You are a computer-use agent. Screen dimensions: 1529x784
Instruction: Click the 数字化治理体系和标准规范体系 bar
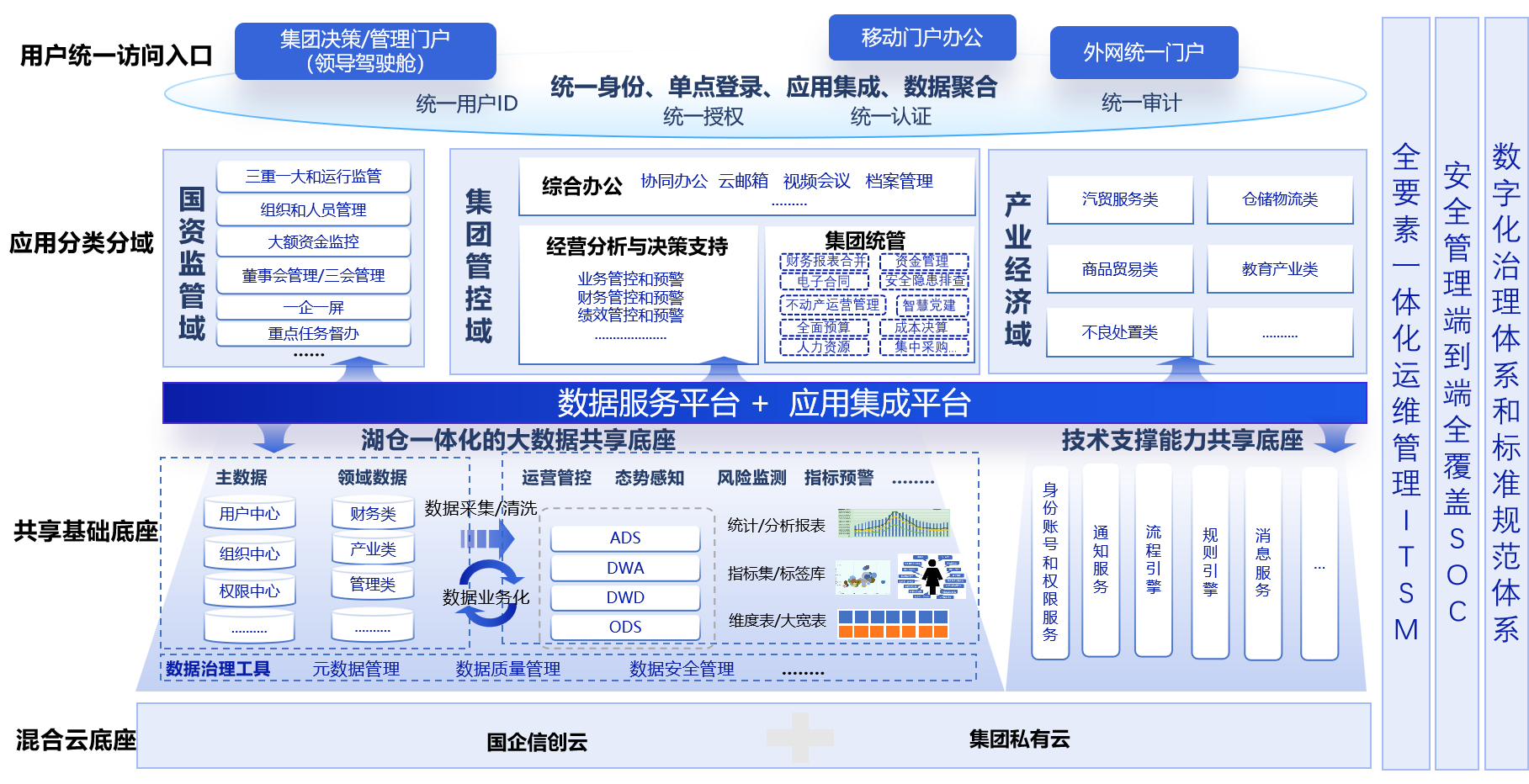pos(1506,393)
